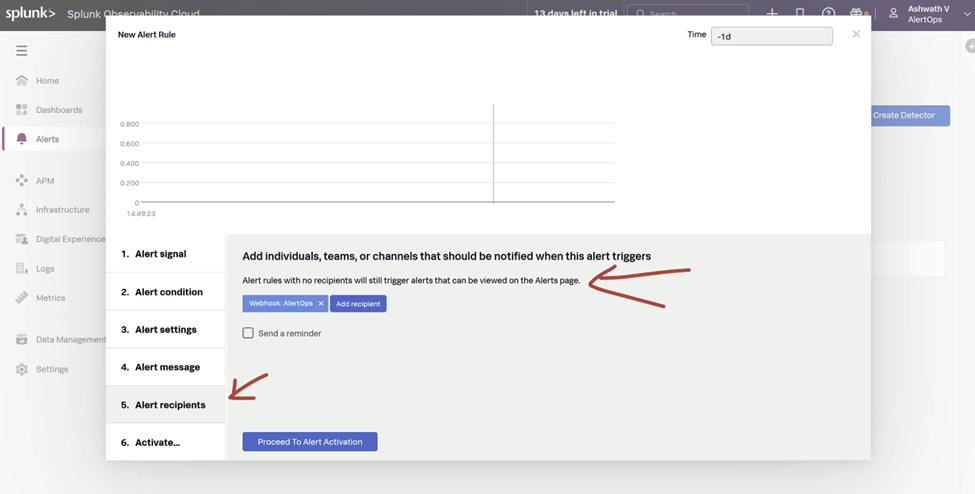Go to the Alert signal step
Viewport: 975px width, 494px height.
tap(160, 254)
